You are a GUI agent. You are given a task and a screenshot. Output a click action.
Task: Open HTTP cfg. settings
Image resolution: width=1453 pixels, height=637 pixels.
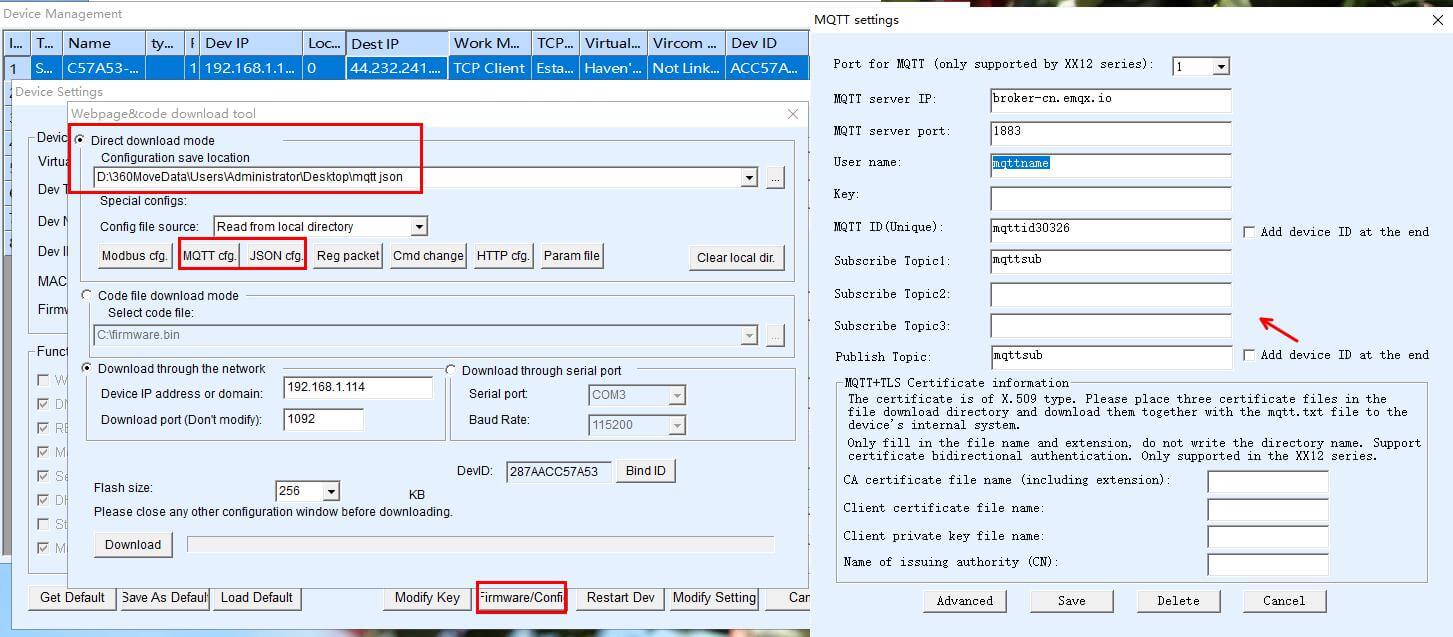503,256
